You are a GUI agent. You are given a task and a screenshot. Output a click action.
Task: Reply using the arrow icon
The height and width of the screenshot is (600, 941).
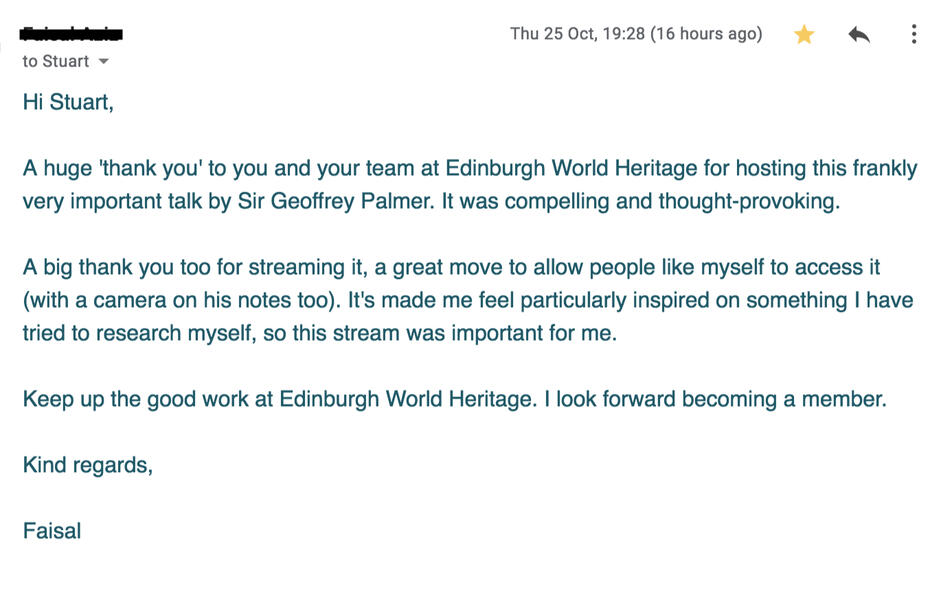[x=859, y=35]
